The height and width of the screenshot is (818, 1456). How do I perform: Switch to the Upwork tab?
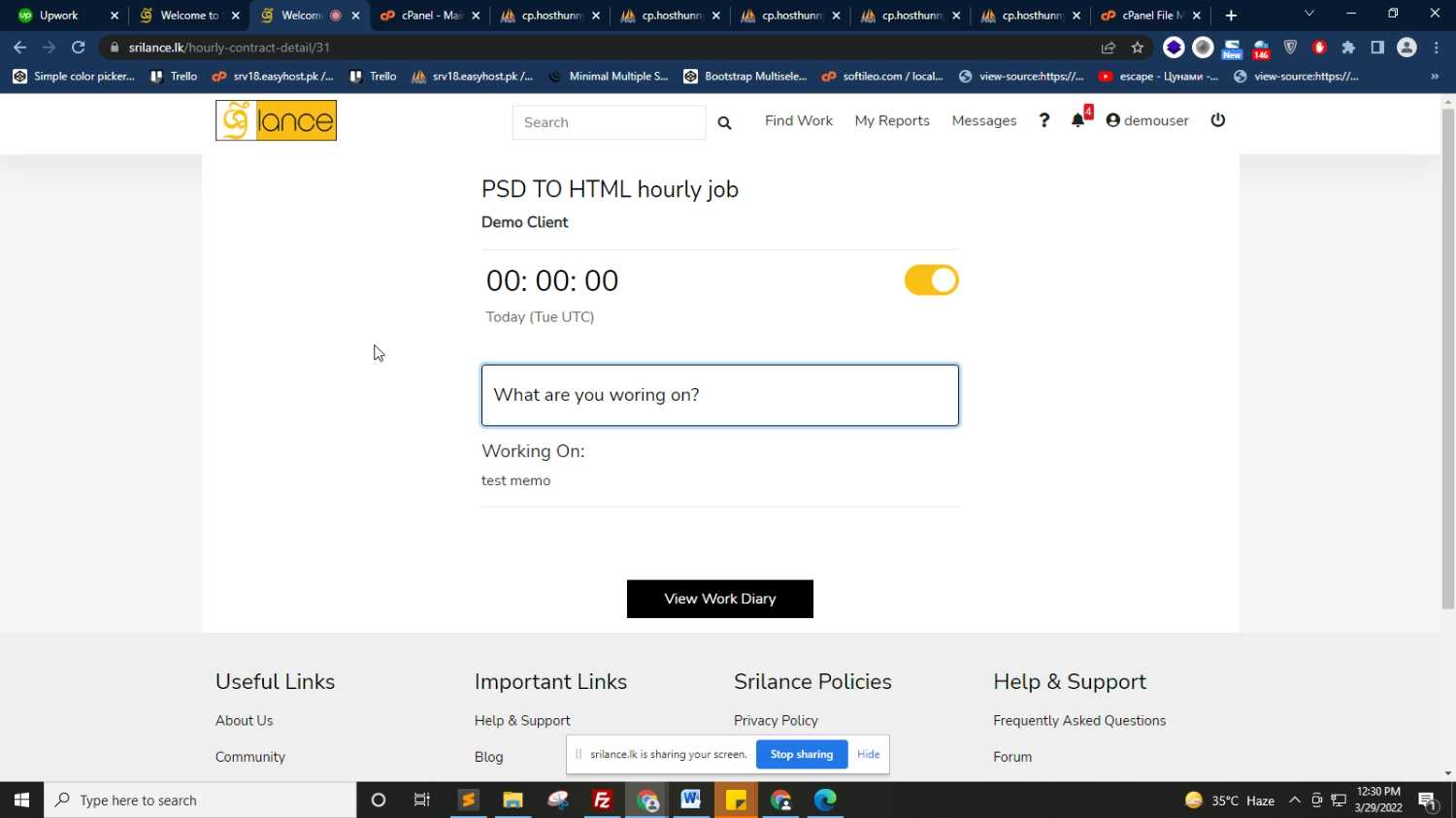[59, 16]
